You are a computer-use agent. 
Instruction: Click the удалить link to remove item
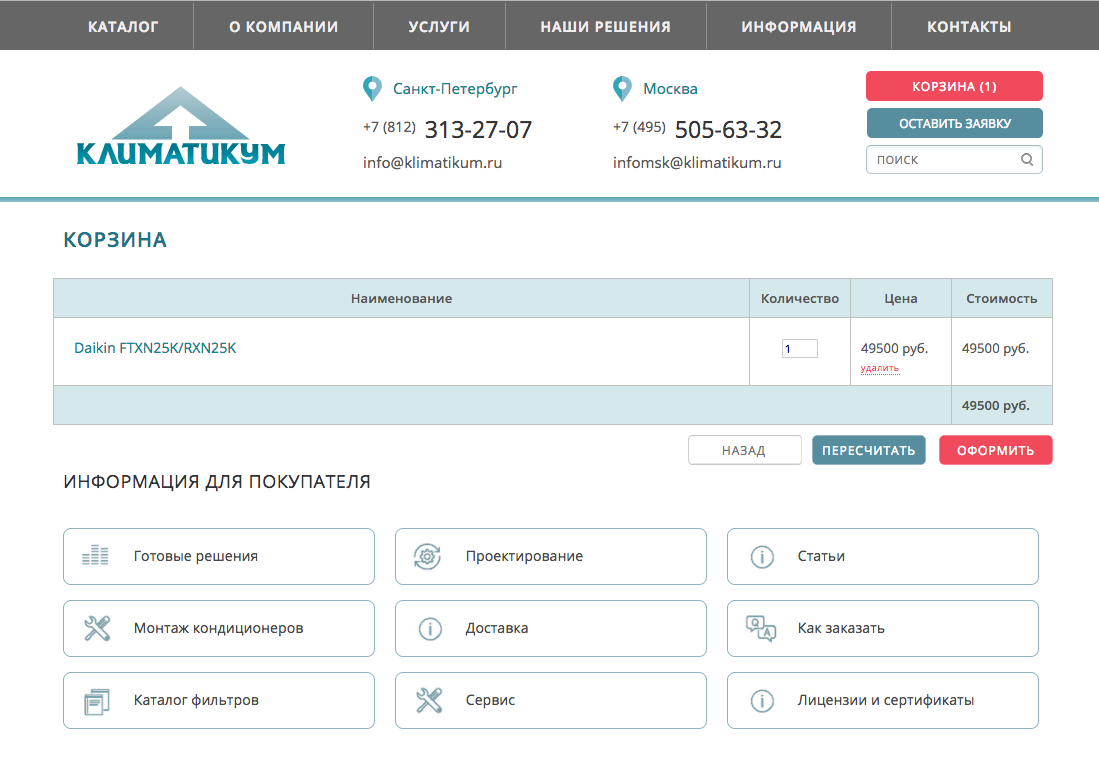point(880,368)
